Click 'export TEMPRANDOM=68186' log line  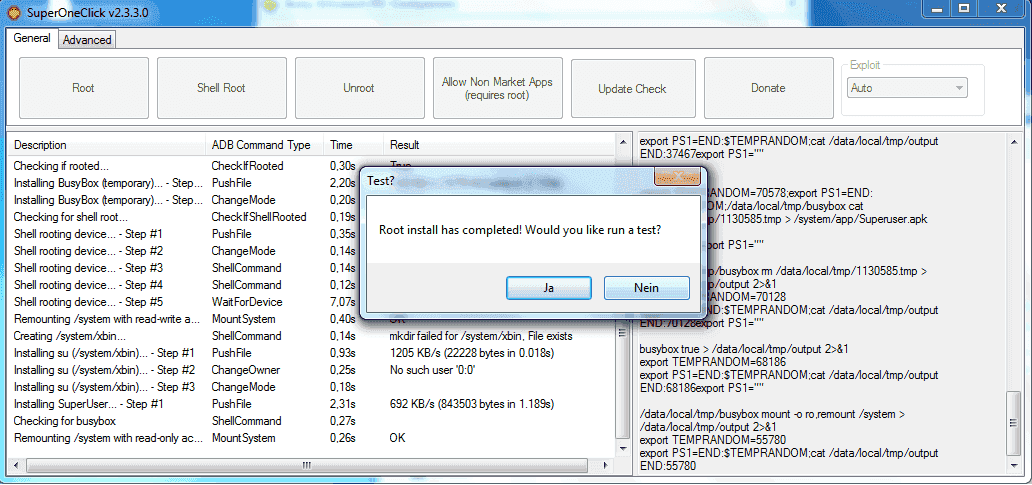pyautogui.click(x=713, y=362)
